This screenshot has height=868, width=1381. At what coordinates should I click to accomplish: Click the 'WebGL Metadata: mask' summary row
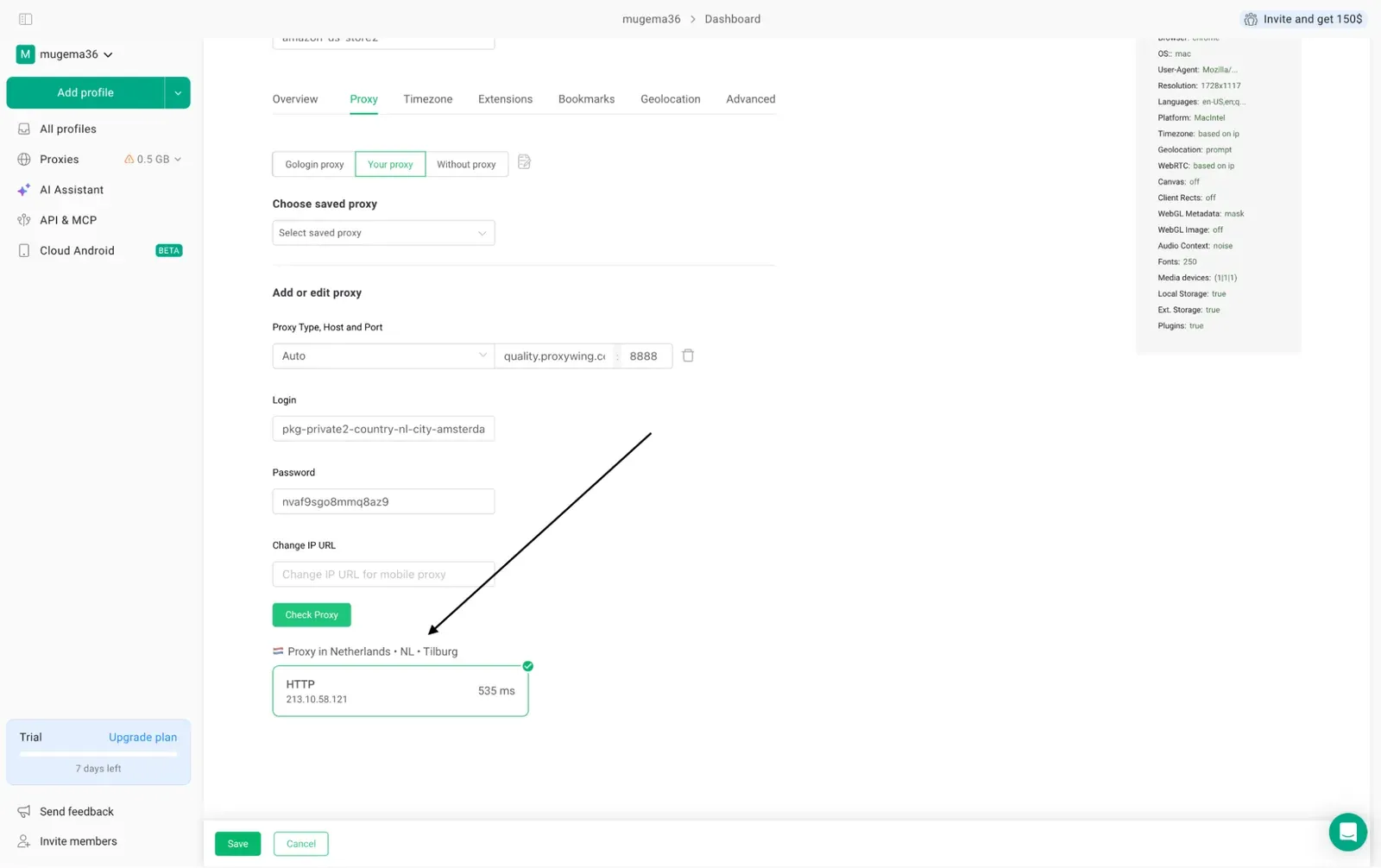(x=1201, y=213)
